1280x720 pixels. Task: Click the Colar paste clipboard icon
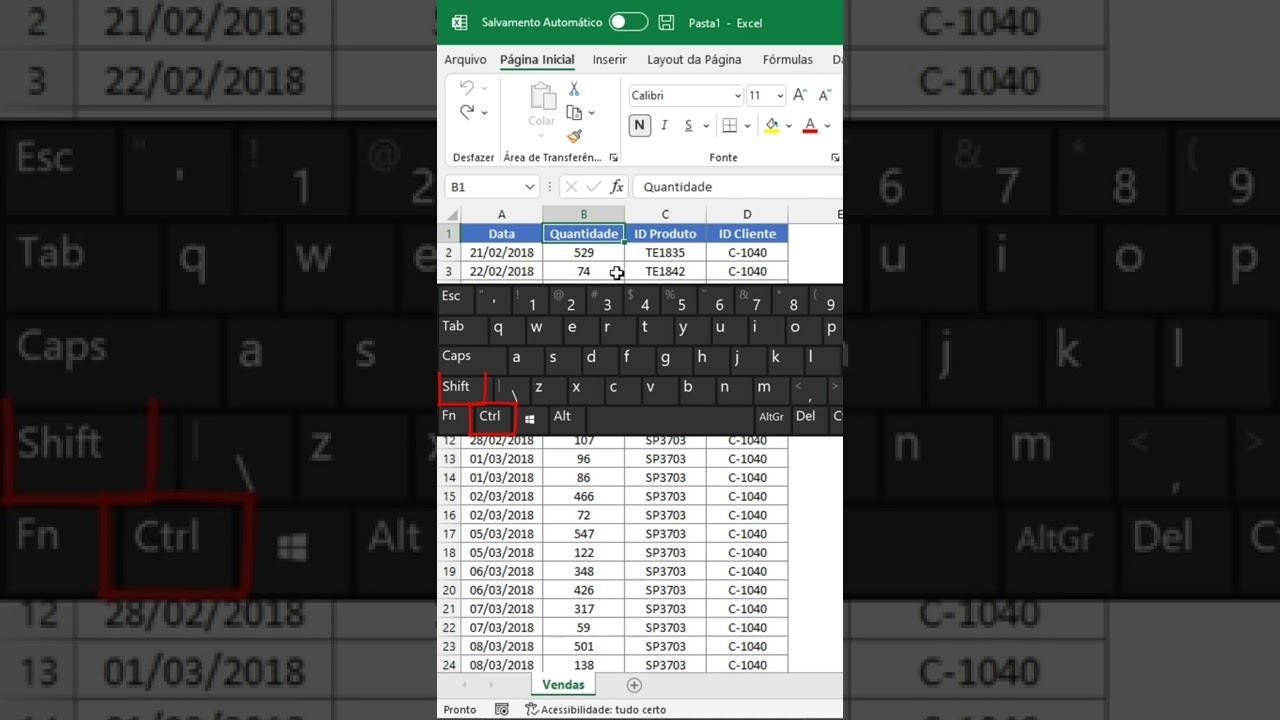(x=542, y=97)
